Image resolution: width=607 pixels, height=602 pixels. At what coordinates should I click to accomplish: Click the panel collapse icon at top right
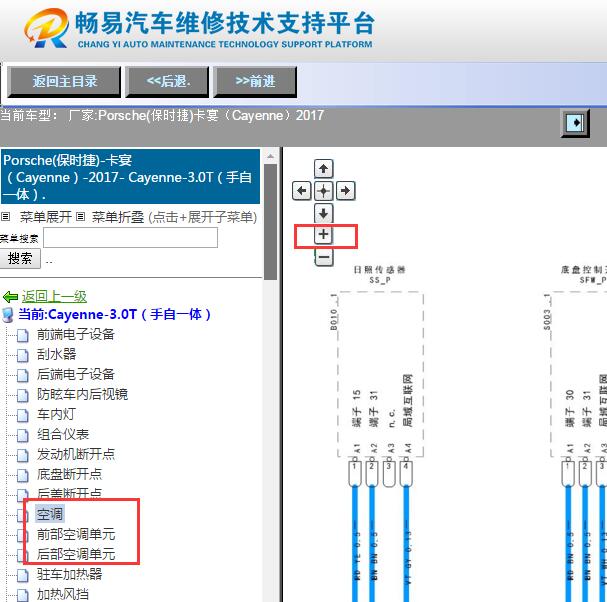[x=575, y=123]
